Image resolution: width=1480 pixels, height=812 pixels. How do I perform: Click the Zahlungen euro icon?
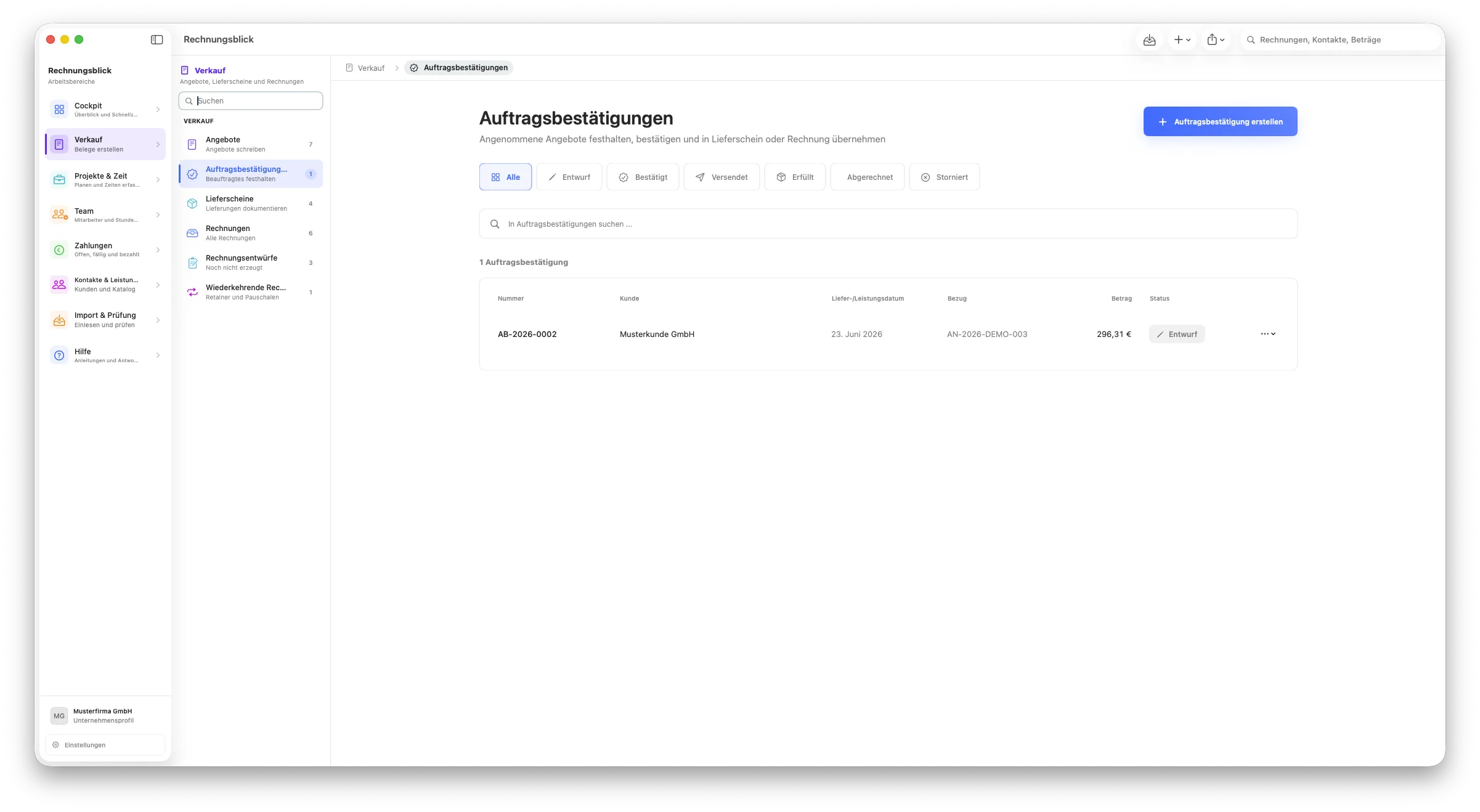pos(59,250)
